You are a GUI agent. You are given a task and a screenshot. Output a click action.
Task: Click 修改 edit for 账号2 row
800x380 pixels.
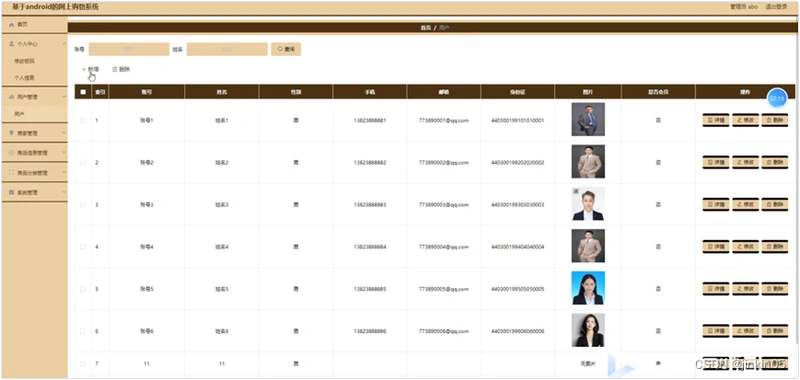coord(745,162)
